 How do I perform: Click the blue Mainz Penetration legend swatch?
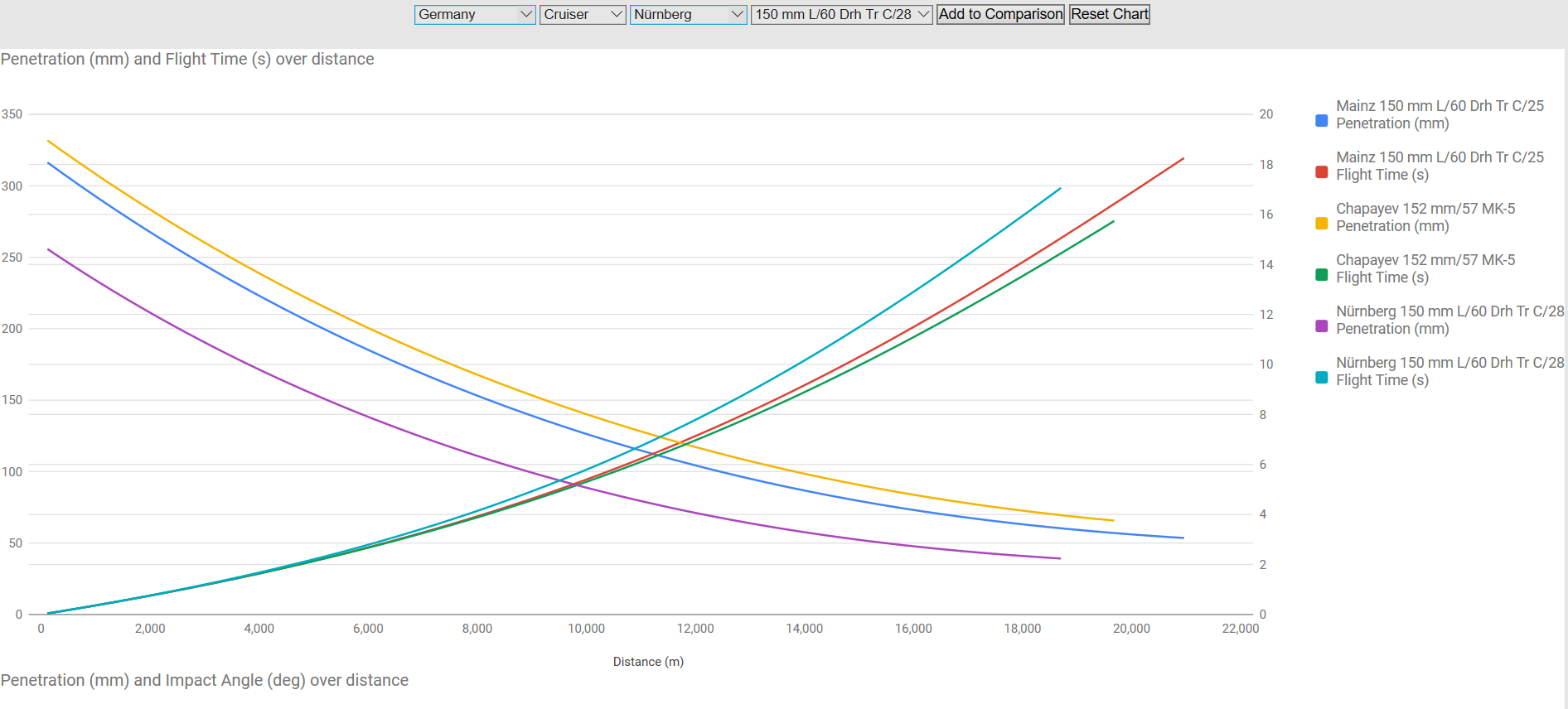point(1322,121)
